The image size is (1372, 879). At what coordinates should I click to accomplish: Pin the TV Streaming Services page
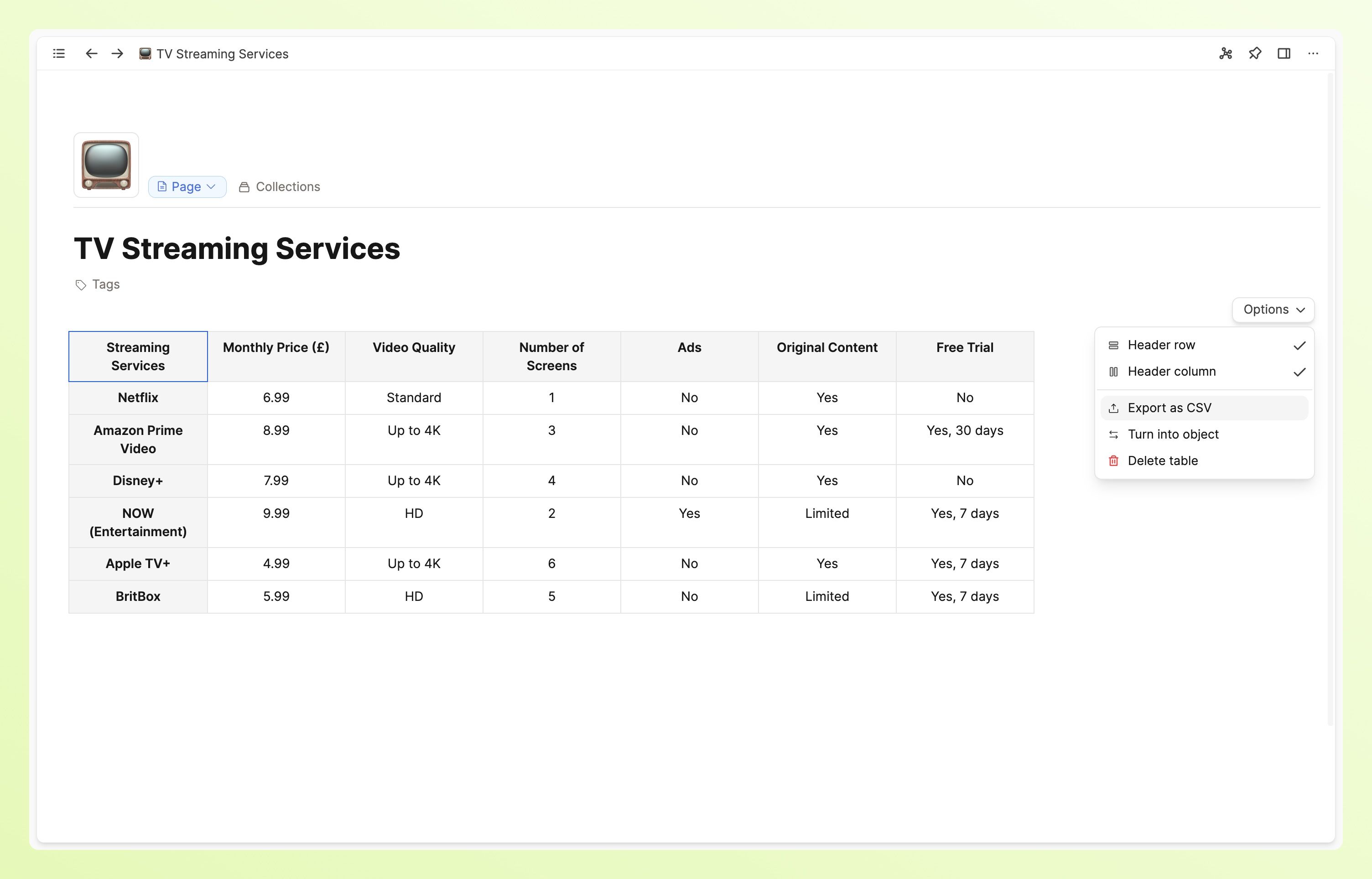1255,53
